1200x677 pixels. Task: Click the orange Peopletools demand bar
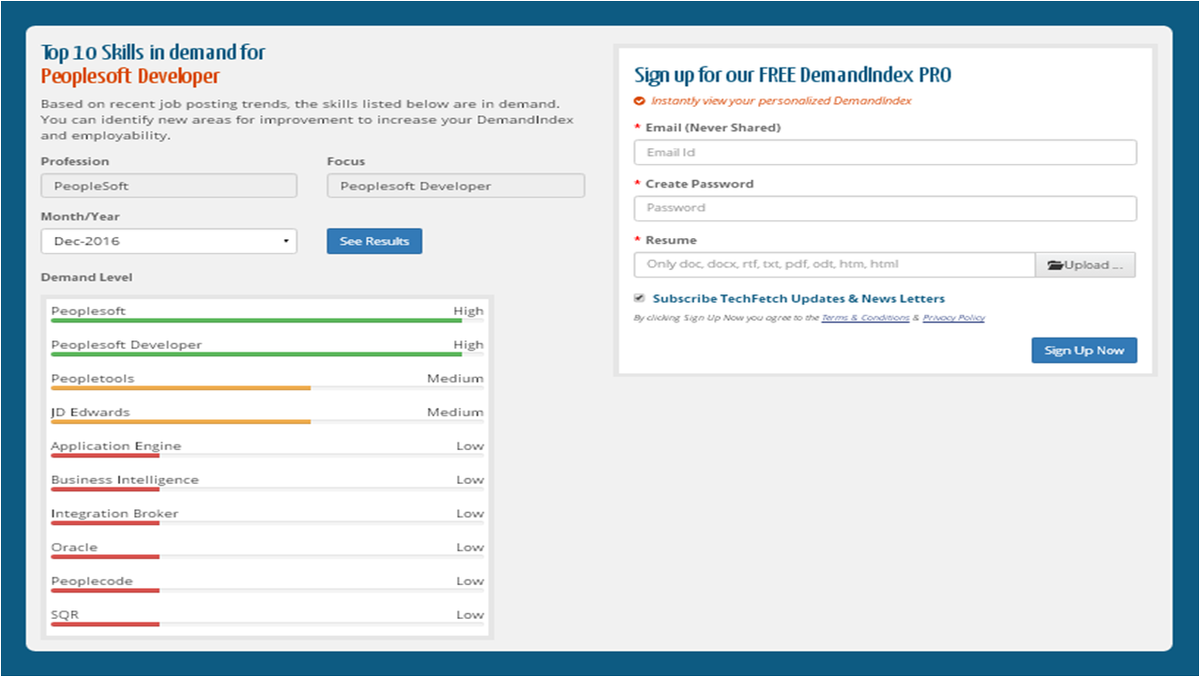pos(181,388)
